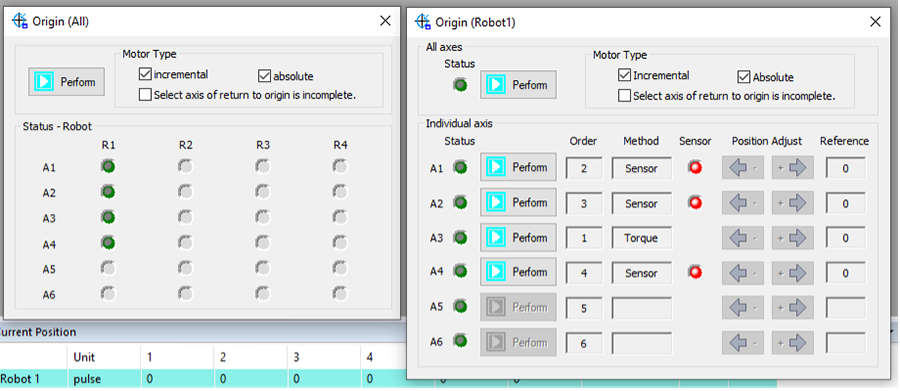900x391 pixels.
Task: Click the A4 status LED in Origin (Robot1)
Action: click(460, 272)
